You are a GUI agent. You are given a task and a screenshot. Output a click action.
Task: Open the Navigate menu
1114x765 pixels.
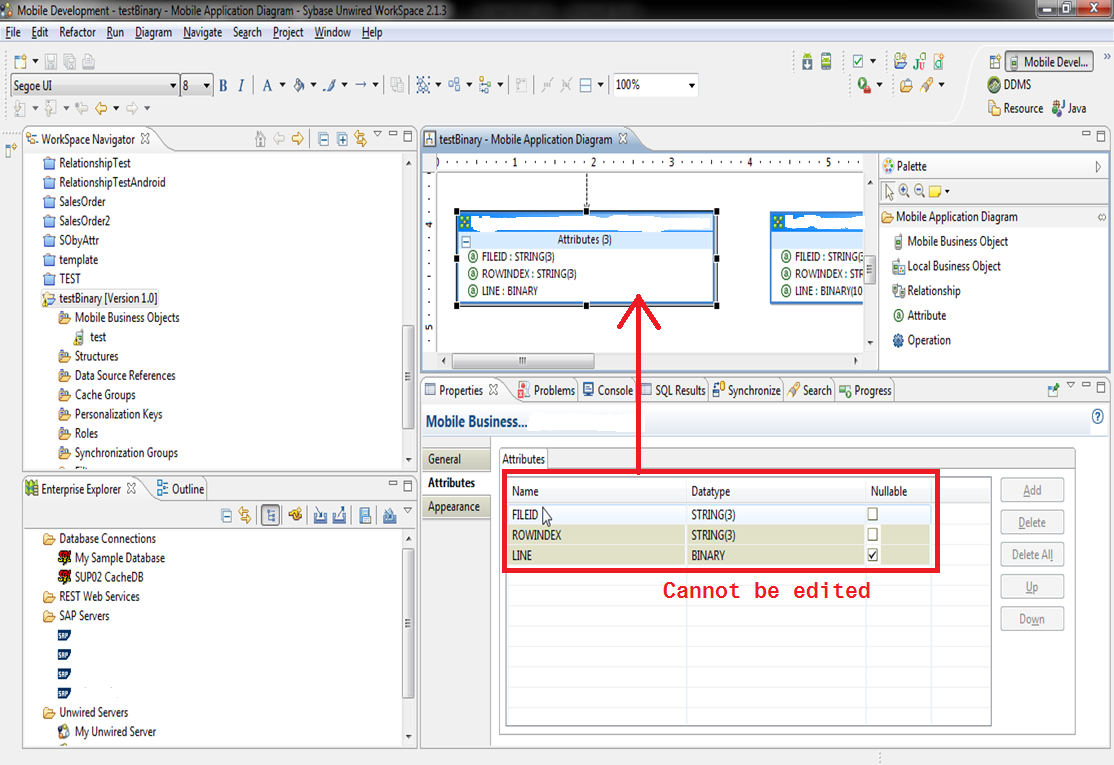202,33
